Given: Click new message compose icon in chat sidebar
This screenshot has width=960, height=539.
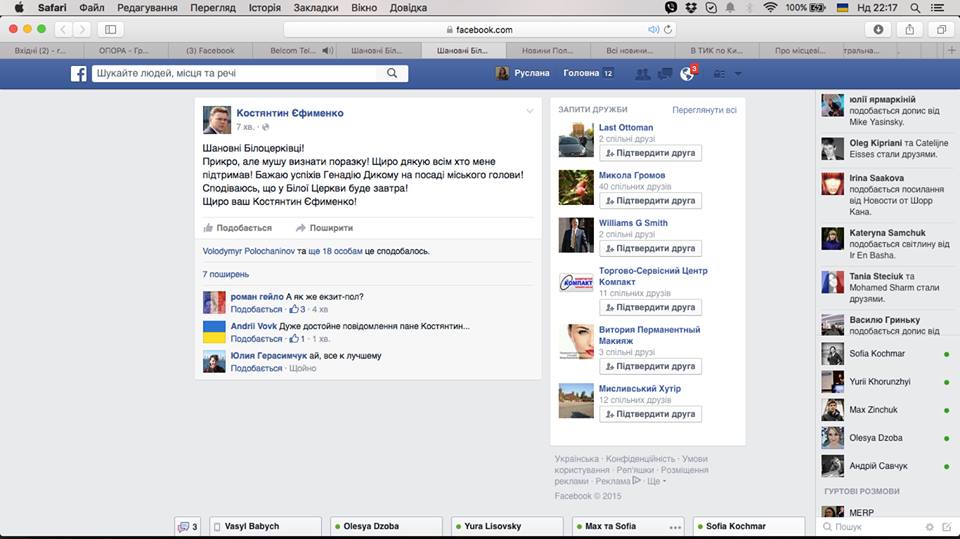Looking at the screenshot, I should point(947,527).
